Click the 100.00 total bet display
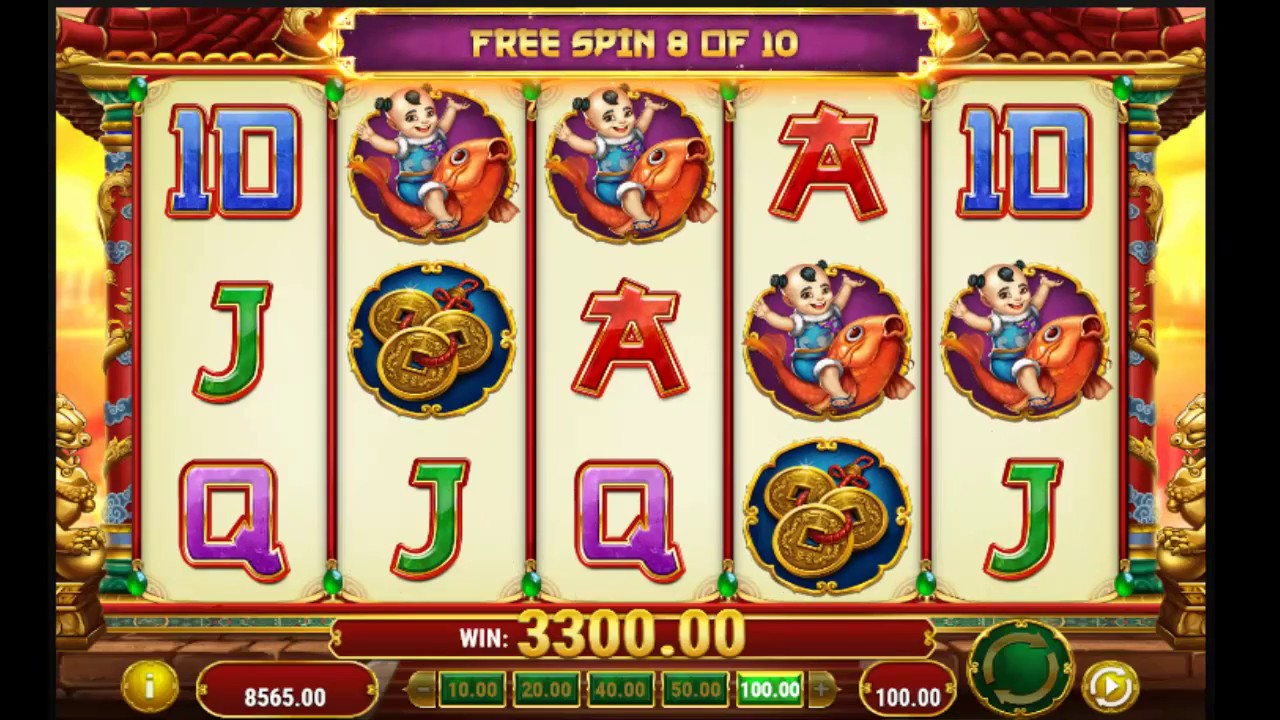Viewport: 1280px width, 720px height. pos(908,695)
